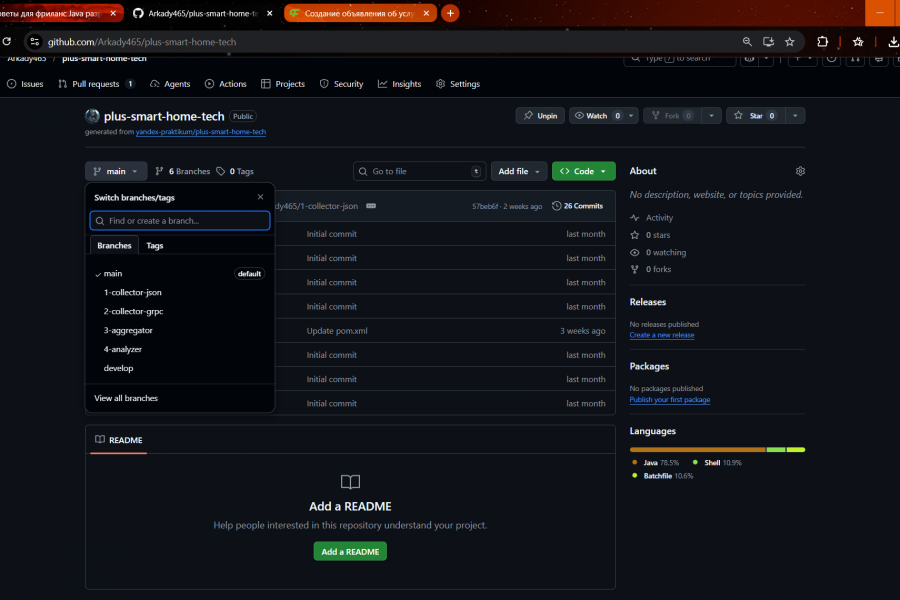Switch to branch 2-collector-grpc

180,311
